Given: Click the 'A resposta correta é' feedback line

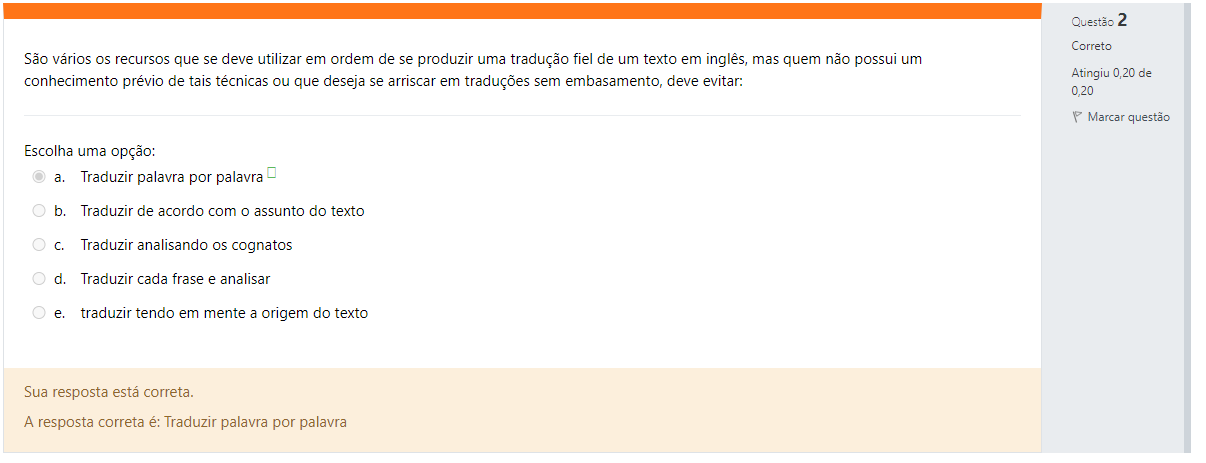Looking at the screenshot, I should click(185, 422).
